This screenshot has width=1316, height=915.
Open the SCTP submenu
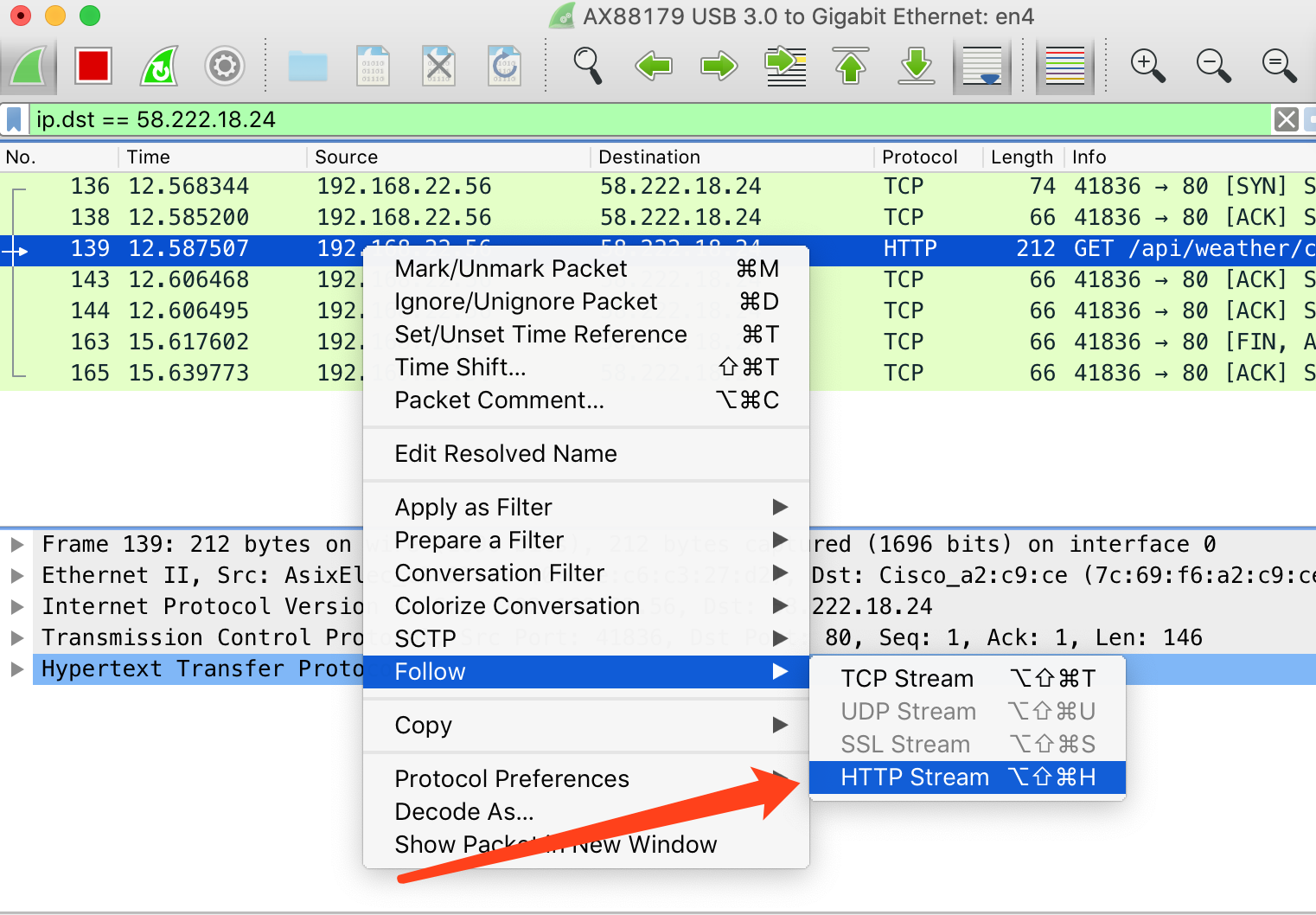[x=586, y=638]
